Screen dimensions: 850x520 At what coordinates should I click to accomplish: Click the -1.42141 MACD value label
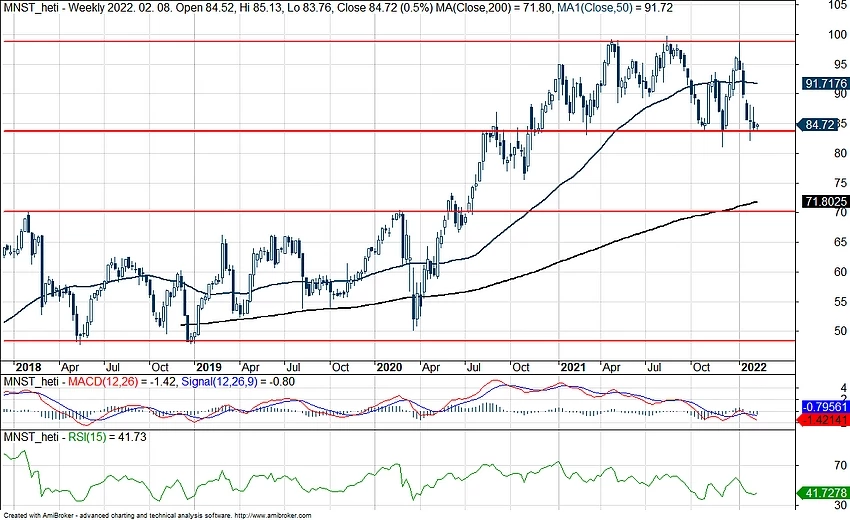(x=824, y=420)
